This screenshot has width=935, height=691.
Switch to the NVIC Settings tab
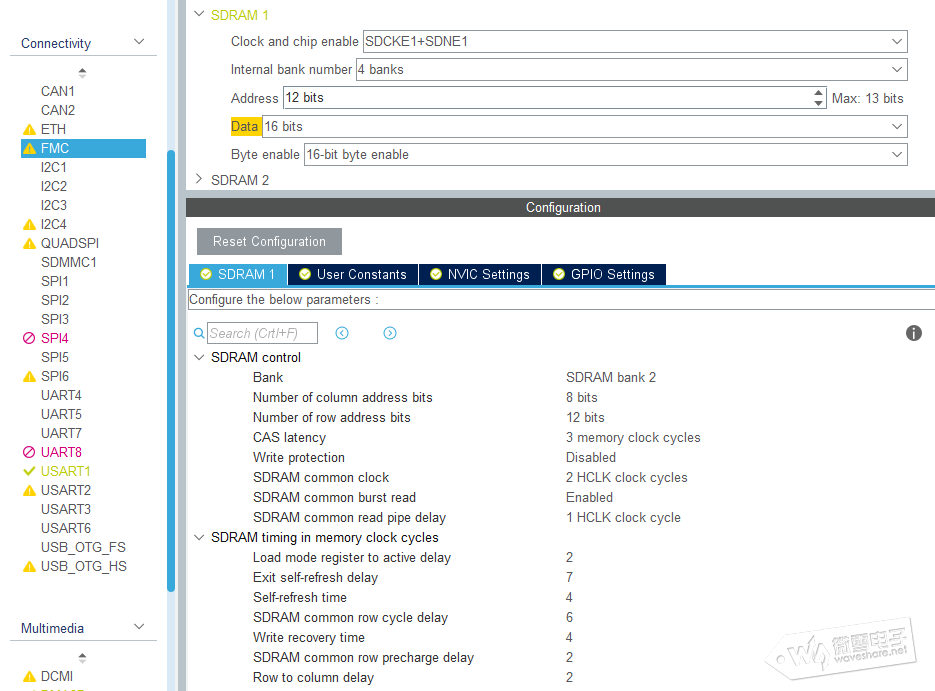(x=479, y=274)
